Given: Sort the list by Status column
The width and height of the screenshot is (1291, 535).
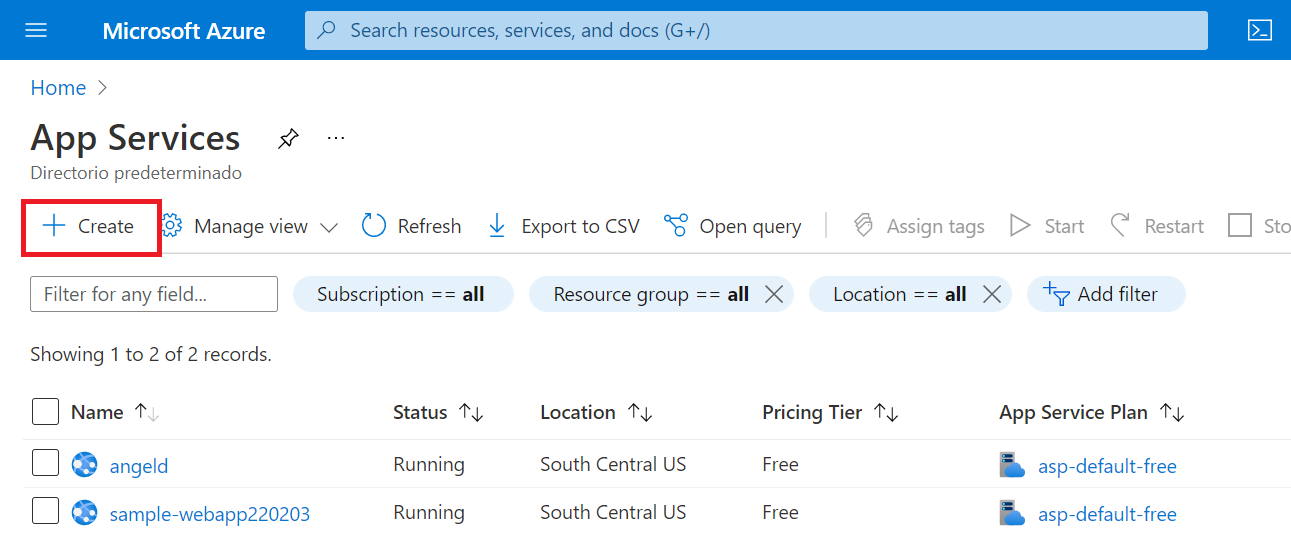Looking at the screenshot, I should coord(470,412).
